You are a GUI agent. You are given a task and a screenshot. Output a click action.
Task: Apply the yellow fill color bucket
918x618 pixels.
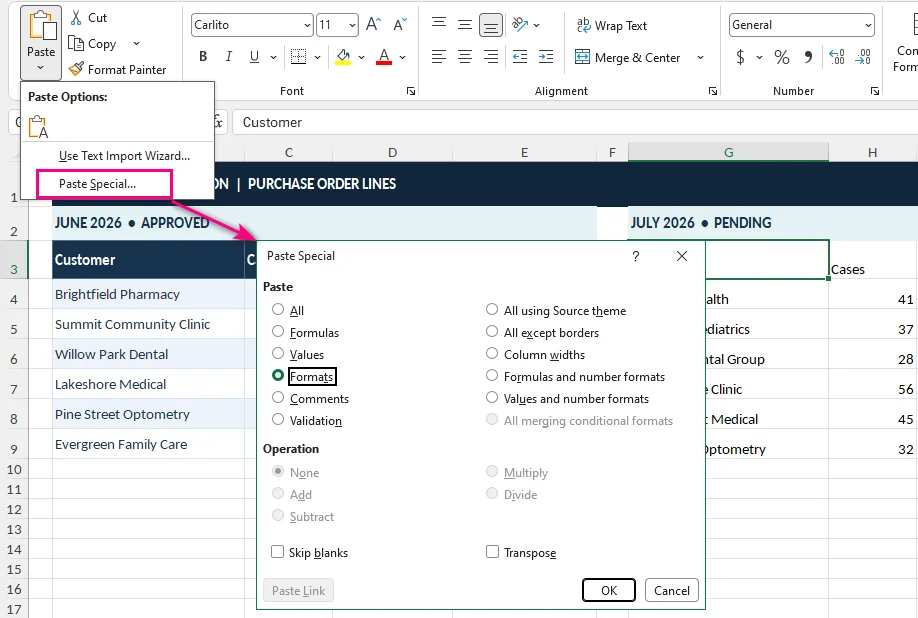tap(343, 57)
